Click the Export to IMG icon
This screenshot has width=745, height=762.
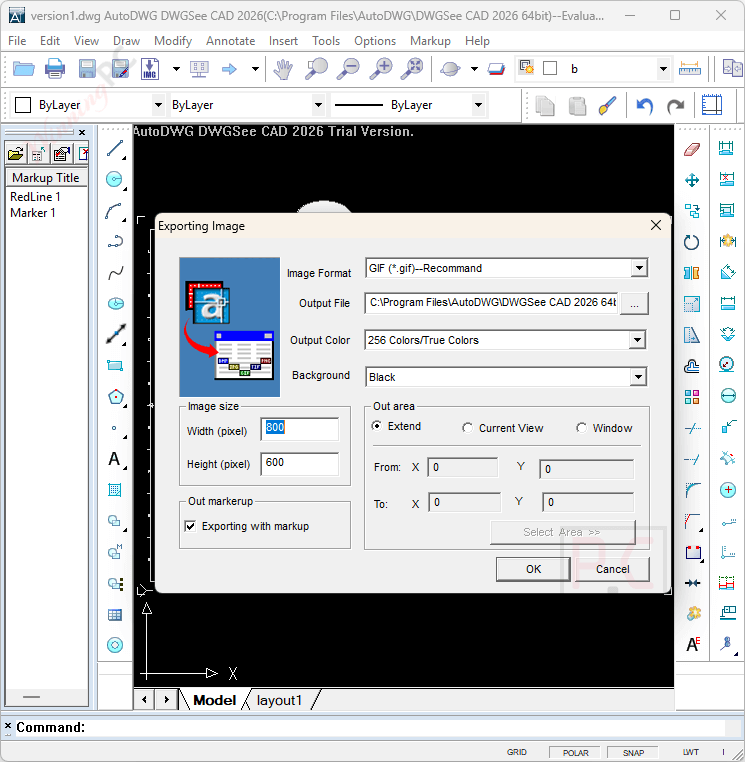(x=150, y=69)
